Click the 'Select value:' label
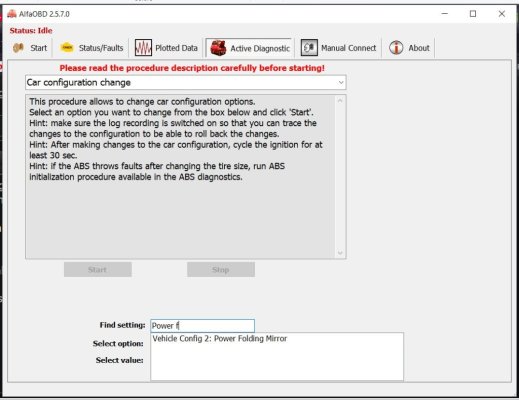This screenshot has height=400, width=519. 119,360
